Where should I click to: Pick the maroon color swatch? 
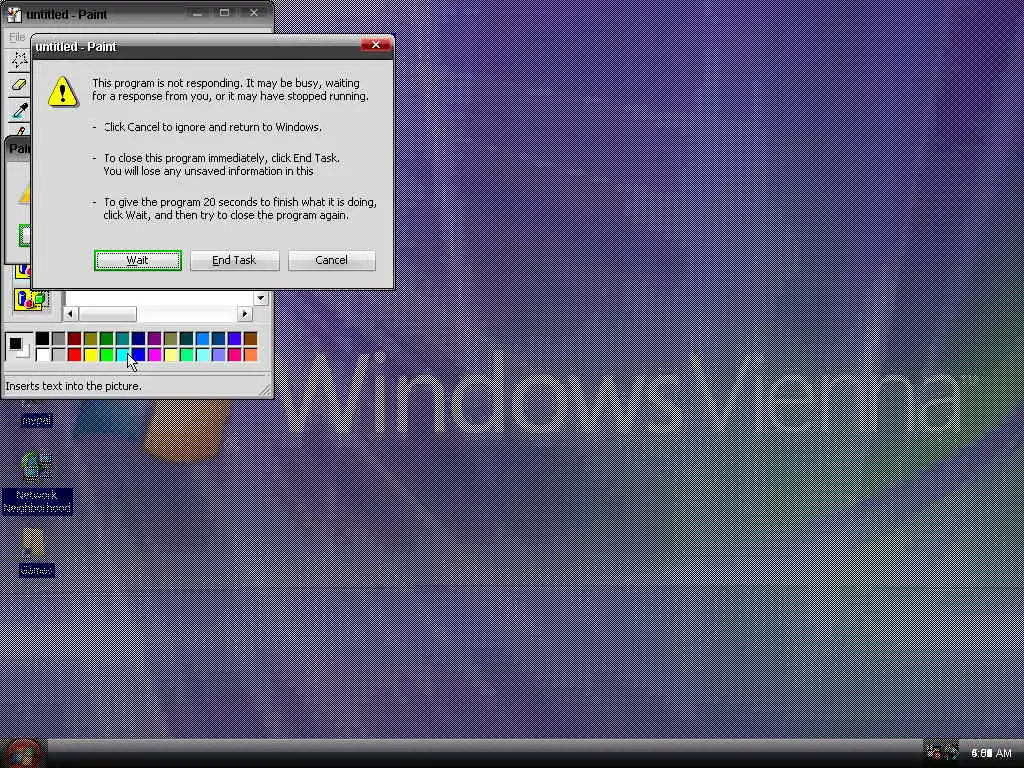tap(74, 338)
